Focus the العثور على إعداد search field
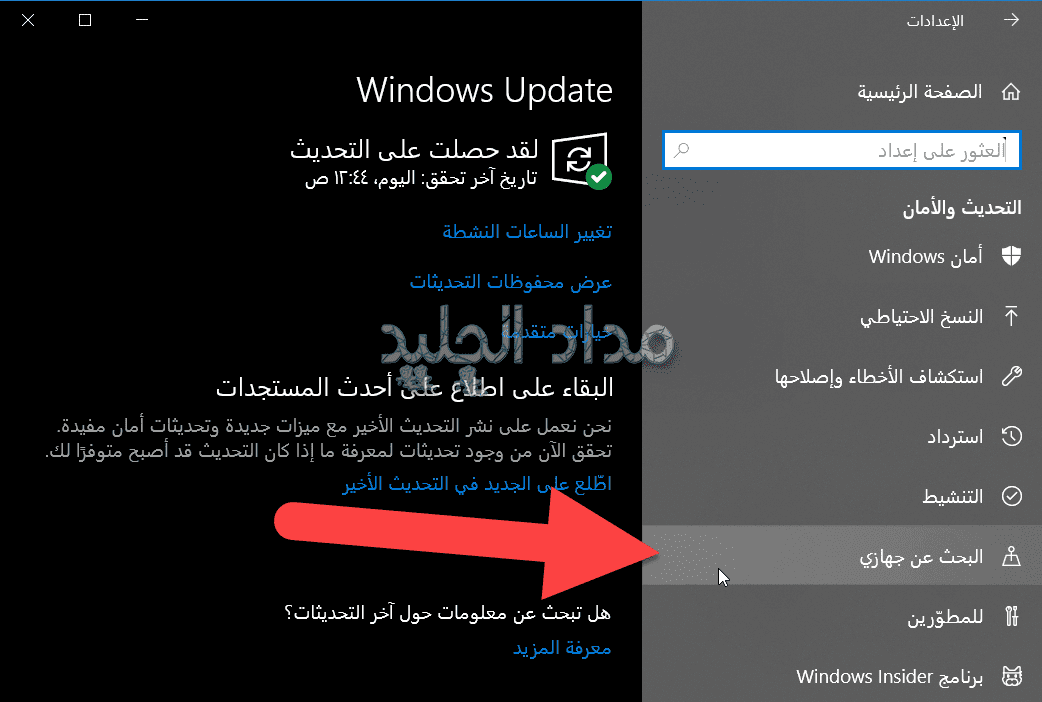Image resolution: width=1042 pixels, height=702 pixels. (x=841, y=150)
